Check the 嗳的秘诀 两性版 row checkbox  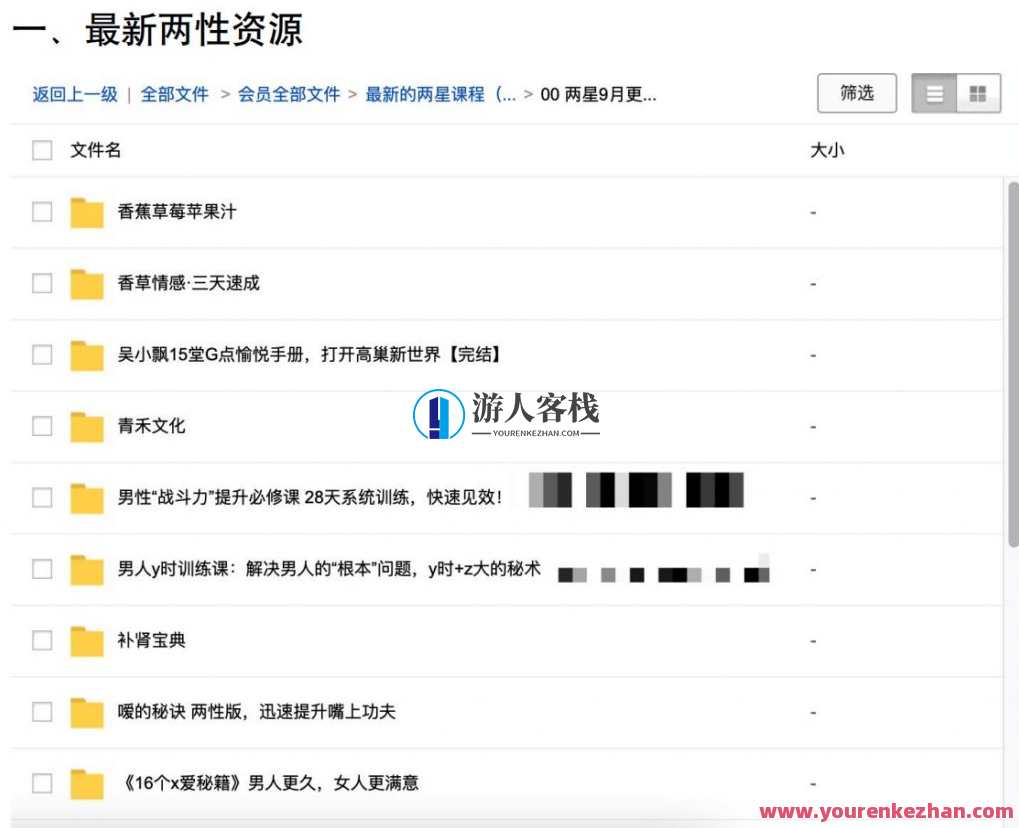click(41, 711)
